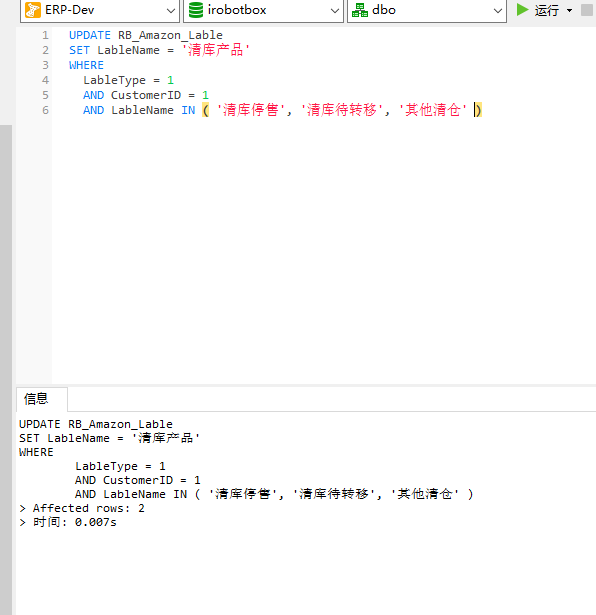Expand the ERP-Dev connection dropdown arrow
596x615 pixels.
click(x=171, y=11)
